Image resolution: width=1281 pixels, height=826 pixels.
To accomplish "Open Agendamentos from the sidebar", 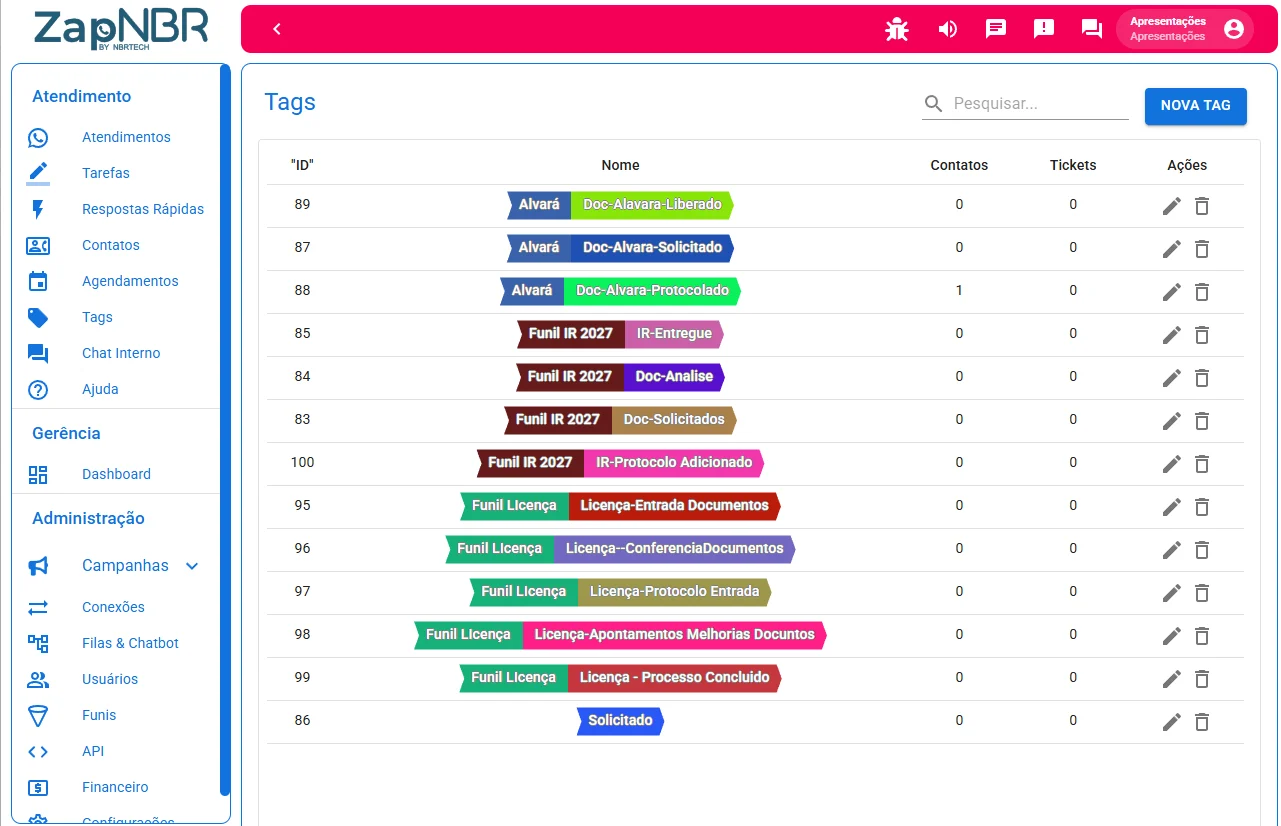I will click(130, 281).
